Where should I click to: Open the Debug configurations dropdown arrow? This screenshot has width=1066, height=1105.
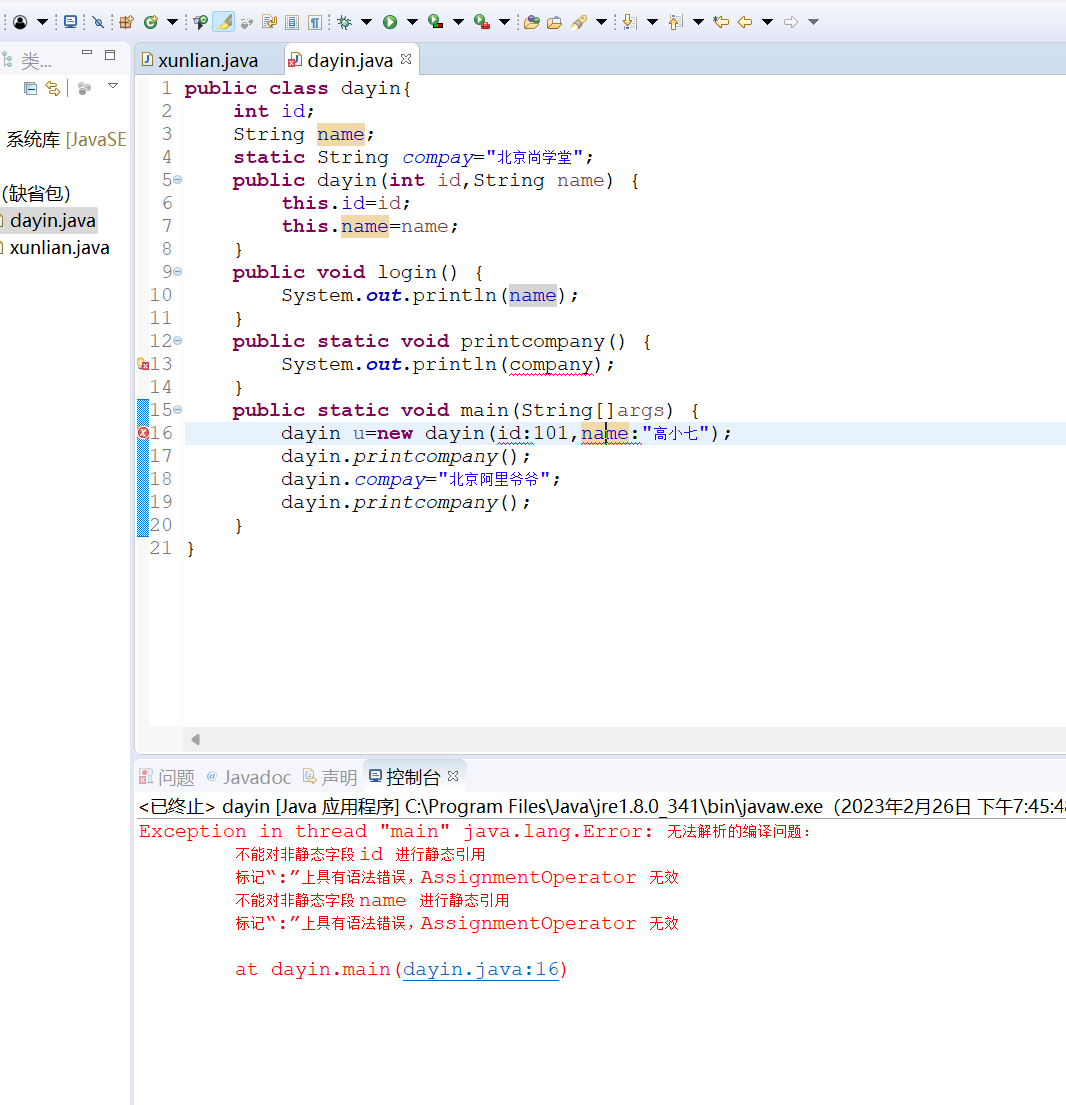pyautogui.click(x=366, y=22)
